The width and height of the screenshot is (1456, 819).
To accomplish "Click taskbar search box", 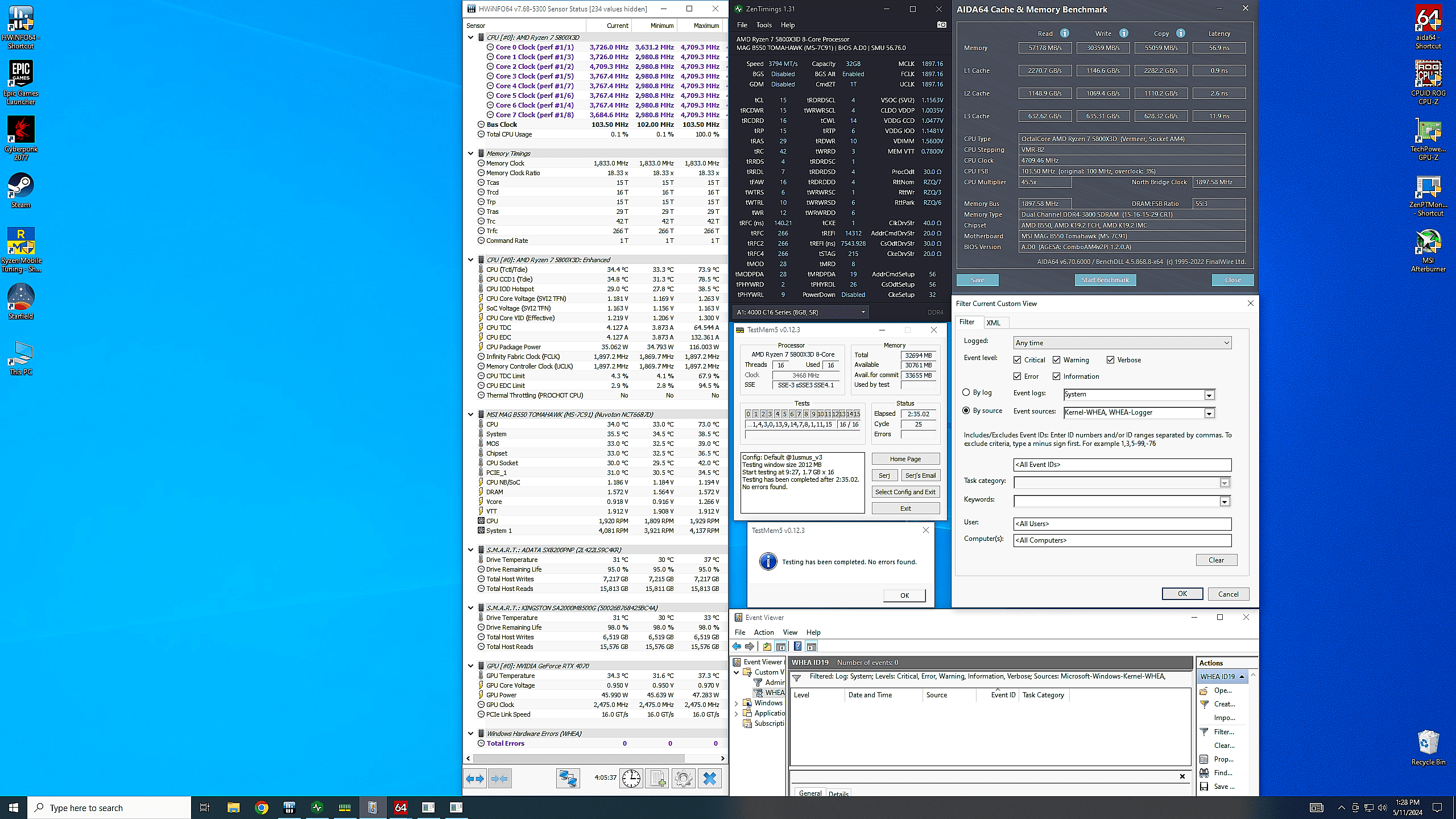I will (x=109, y=808).
